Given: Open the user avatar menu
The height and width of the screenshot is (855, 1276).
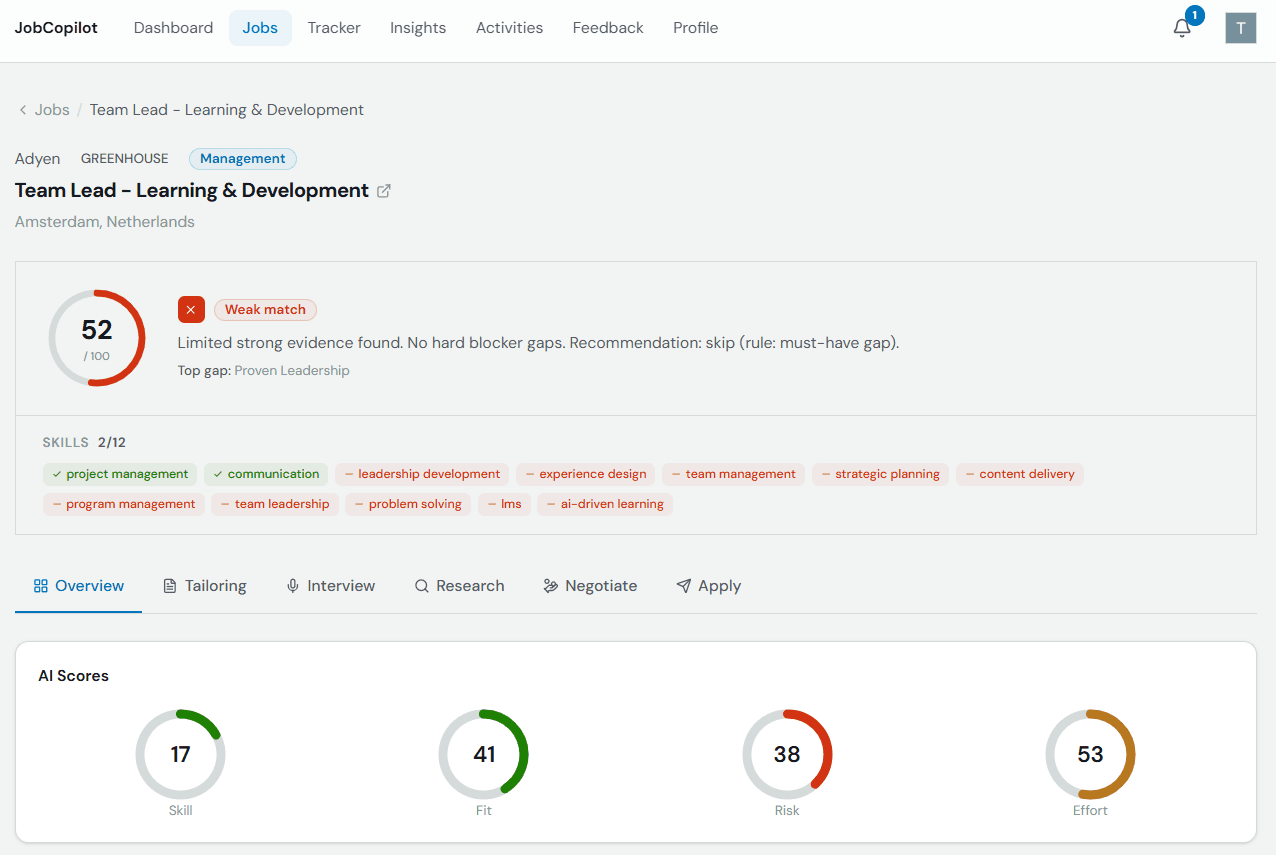Looking at the screenshot, I should tap(1240, 28).
